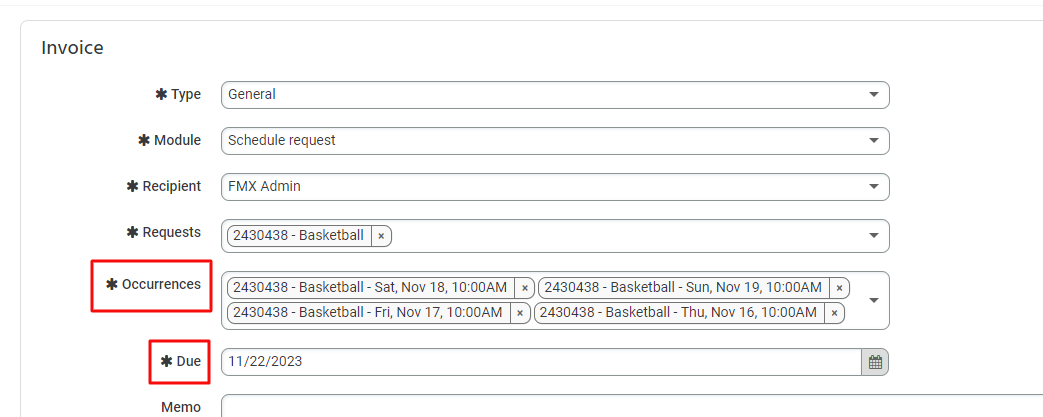Click the Sat, Nov 18 occurrence tag

point(370,288)
